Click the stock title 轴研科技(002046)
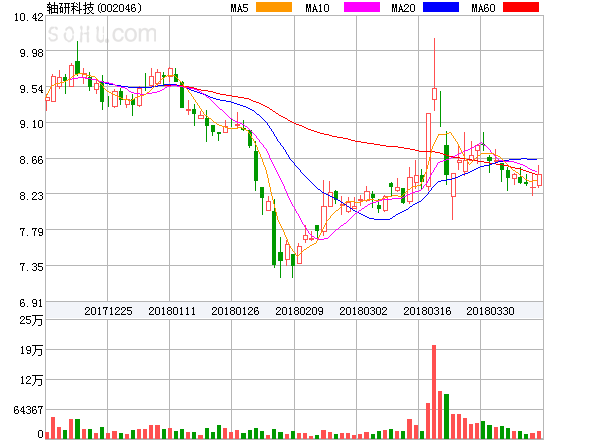Screen dimensions: 600x440 point(94,8)
